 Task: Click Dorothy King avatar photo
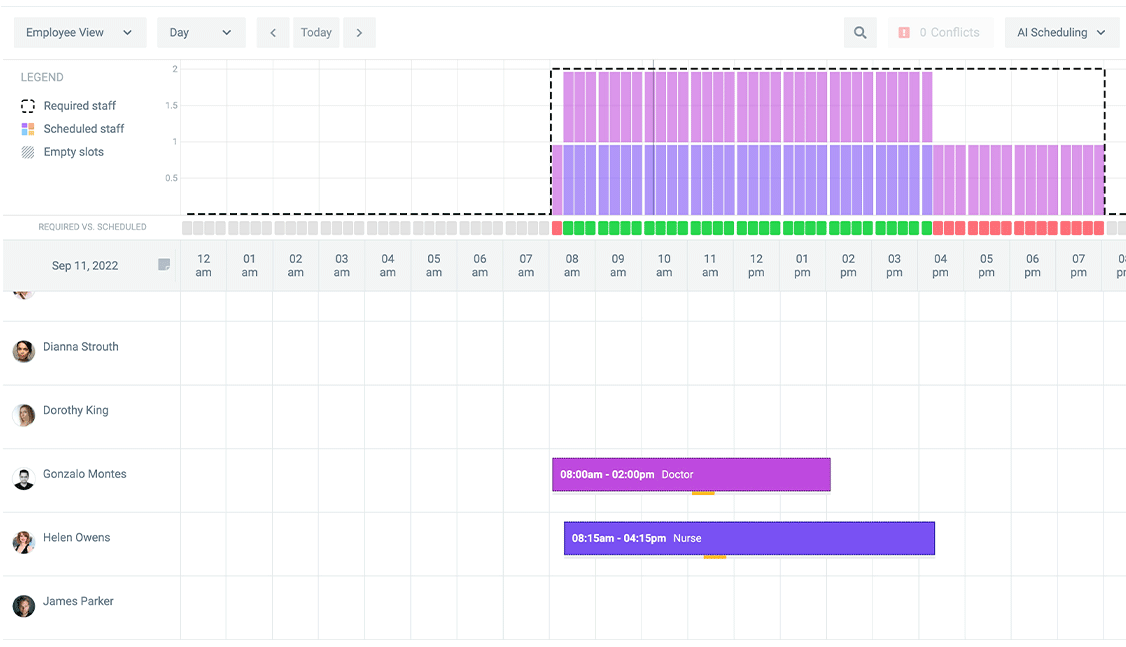point(24,415)
